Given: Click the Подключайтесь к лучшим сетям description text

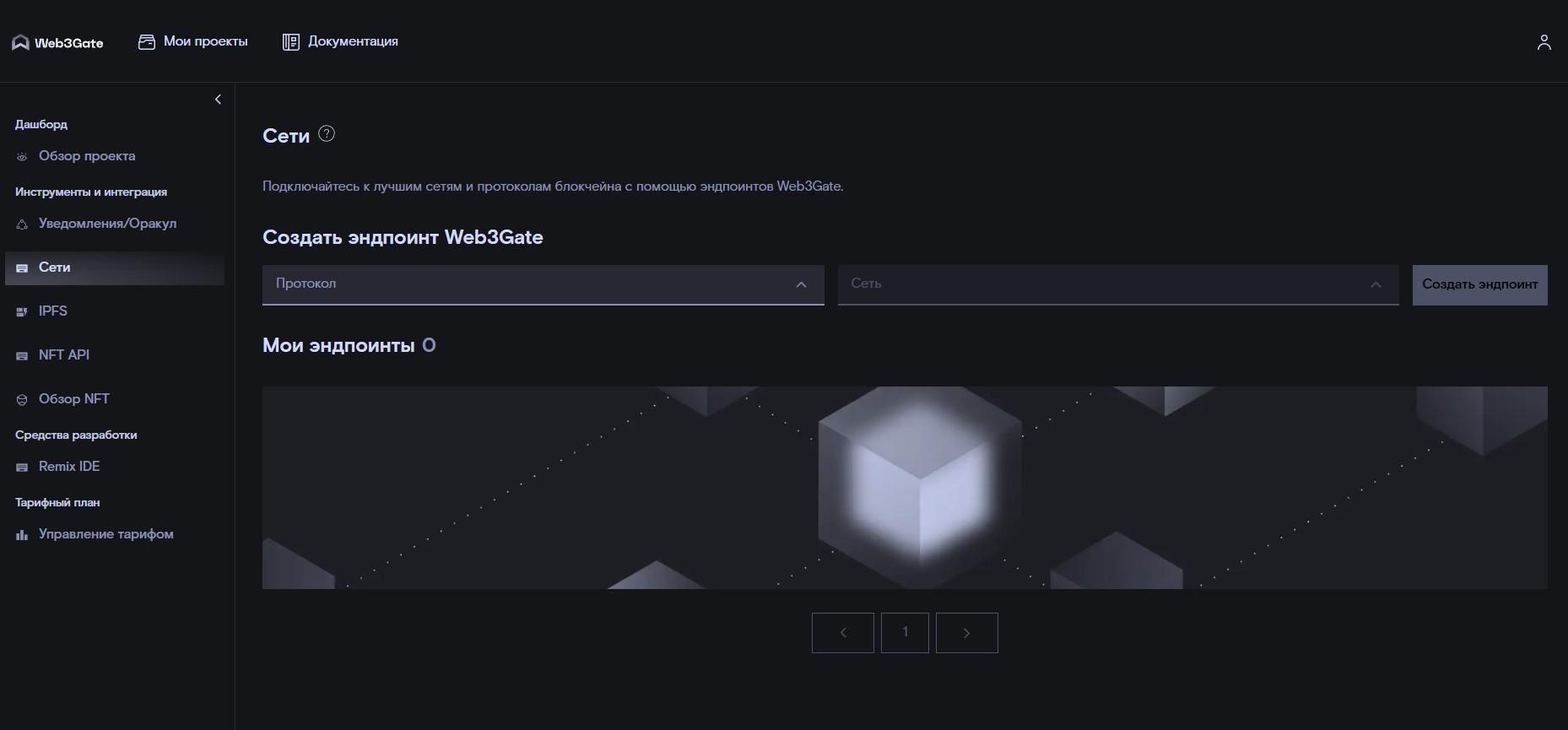Looking at the screenshot, I should (553, 187).
